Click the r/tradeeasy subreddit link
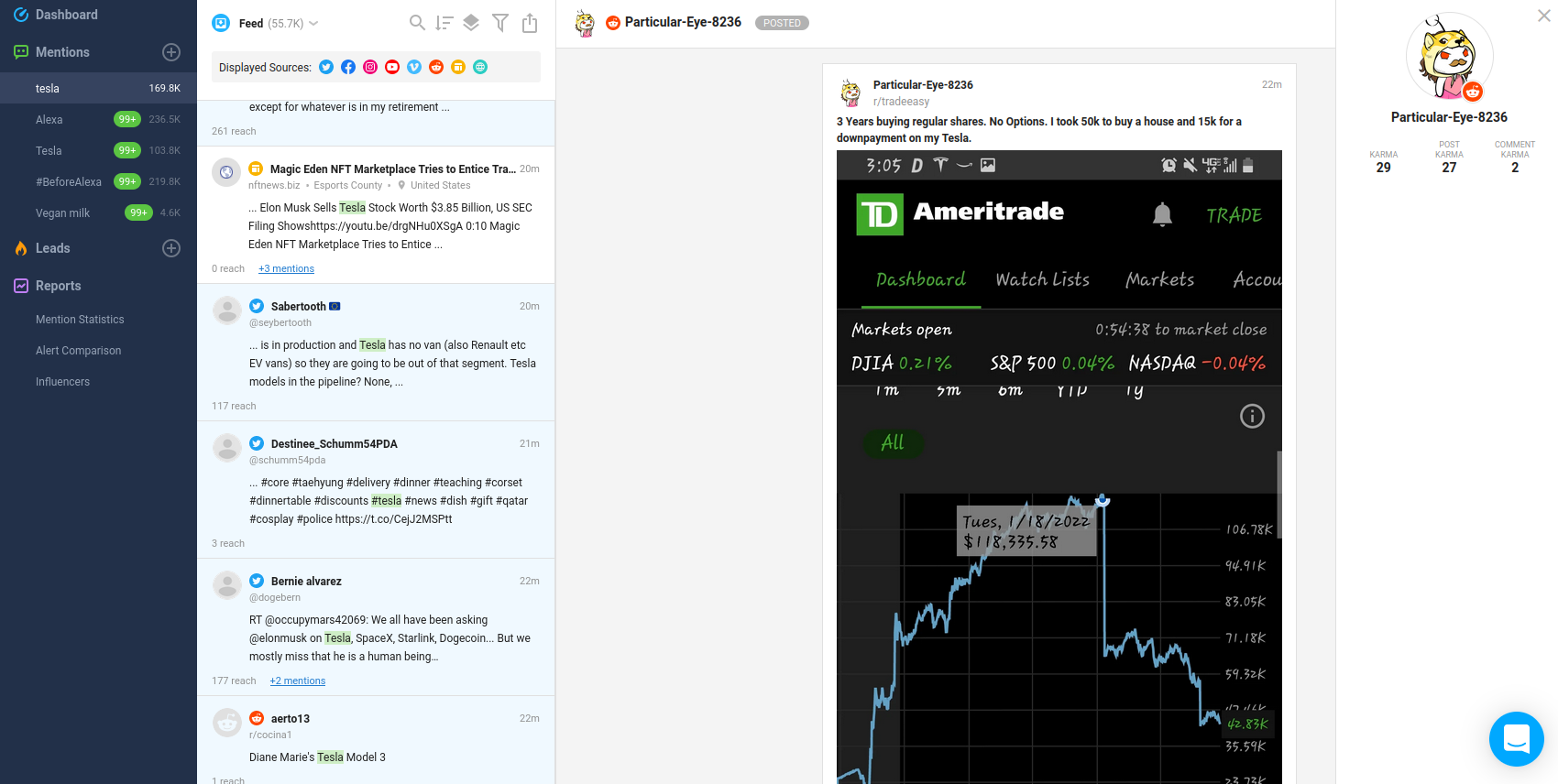This screenshot has width=1558, height=784. [x=901, y=102]
